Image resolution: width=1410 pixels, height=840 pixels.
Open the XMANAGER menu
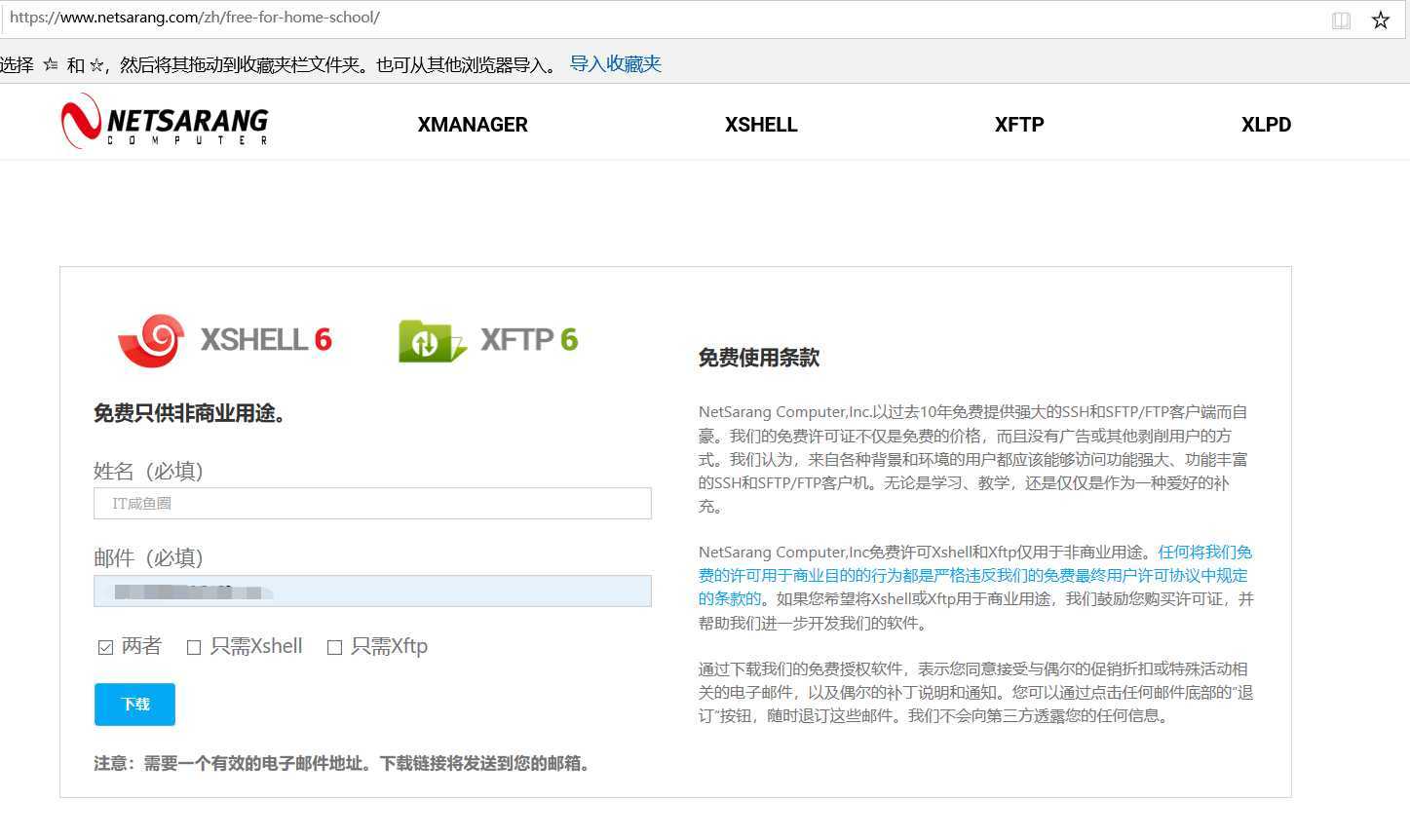click(x=473, y=125)
